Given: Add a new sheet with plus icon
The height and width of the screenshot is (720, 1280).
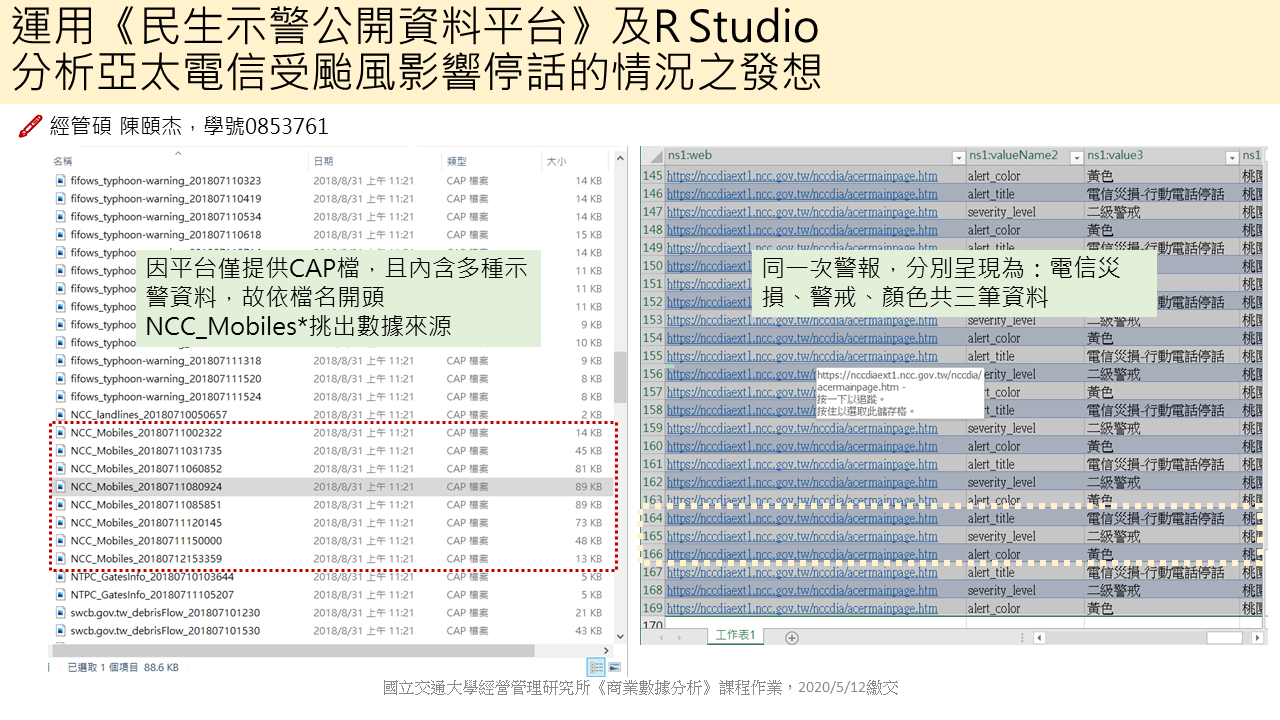Looking at the screenshot, I should pyautogui.click(x=792, y=637).
